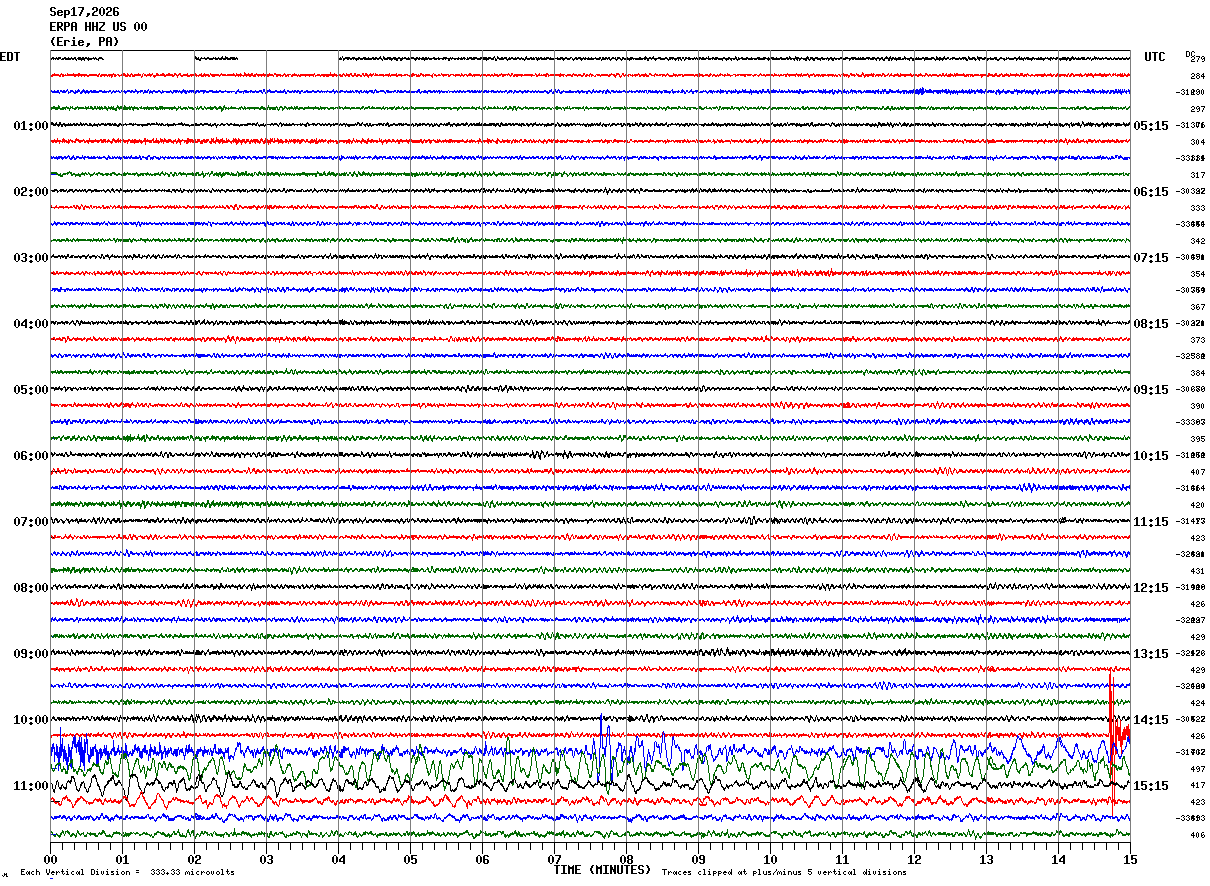Screen dimensions: 1210x886
Task: Select the 10:00 EDT row label
Action: [x=30, y=720]
